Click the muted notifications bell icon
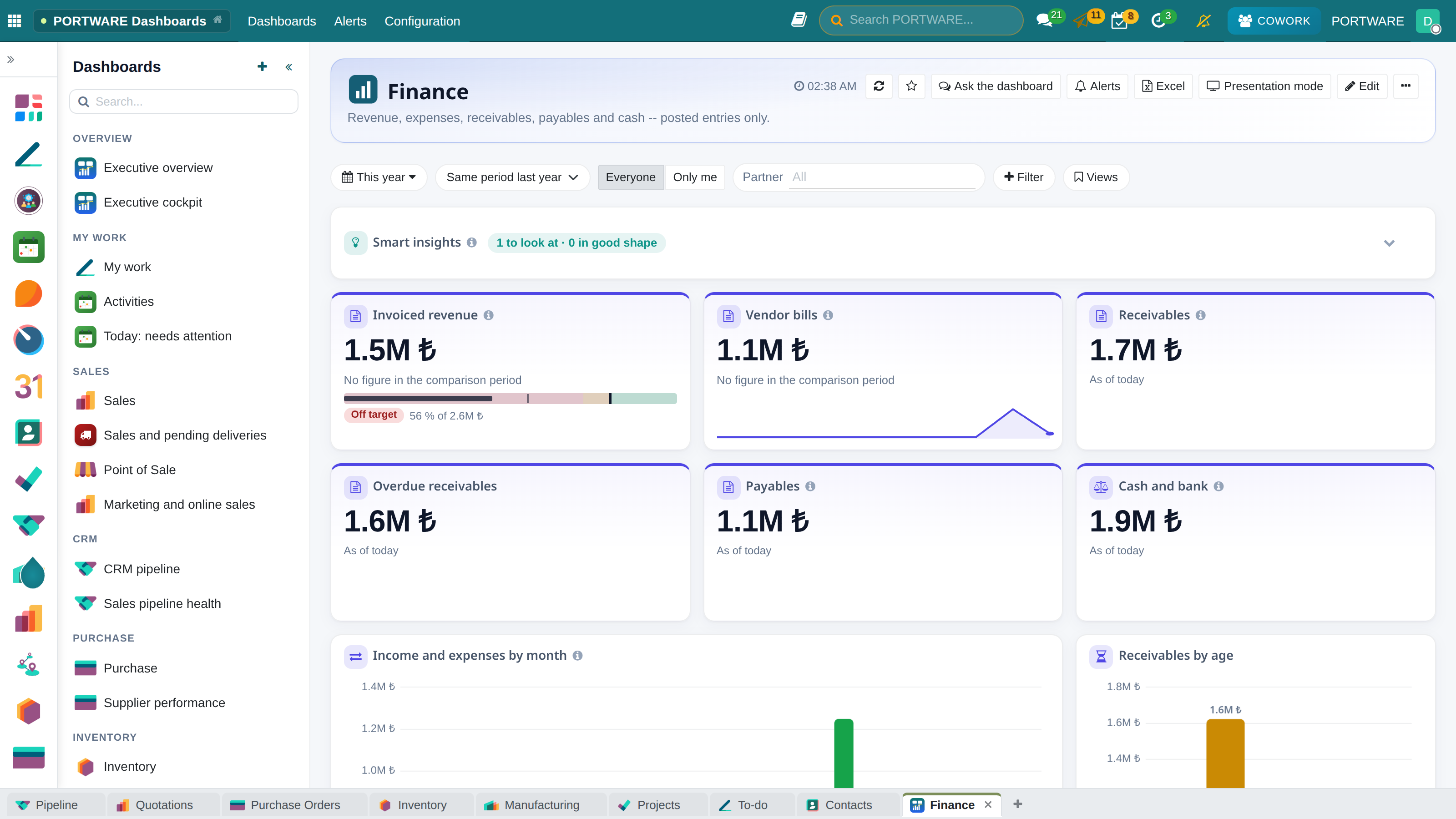 pos(1203,21)
